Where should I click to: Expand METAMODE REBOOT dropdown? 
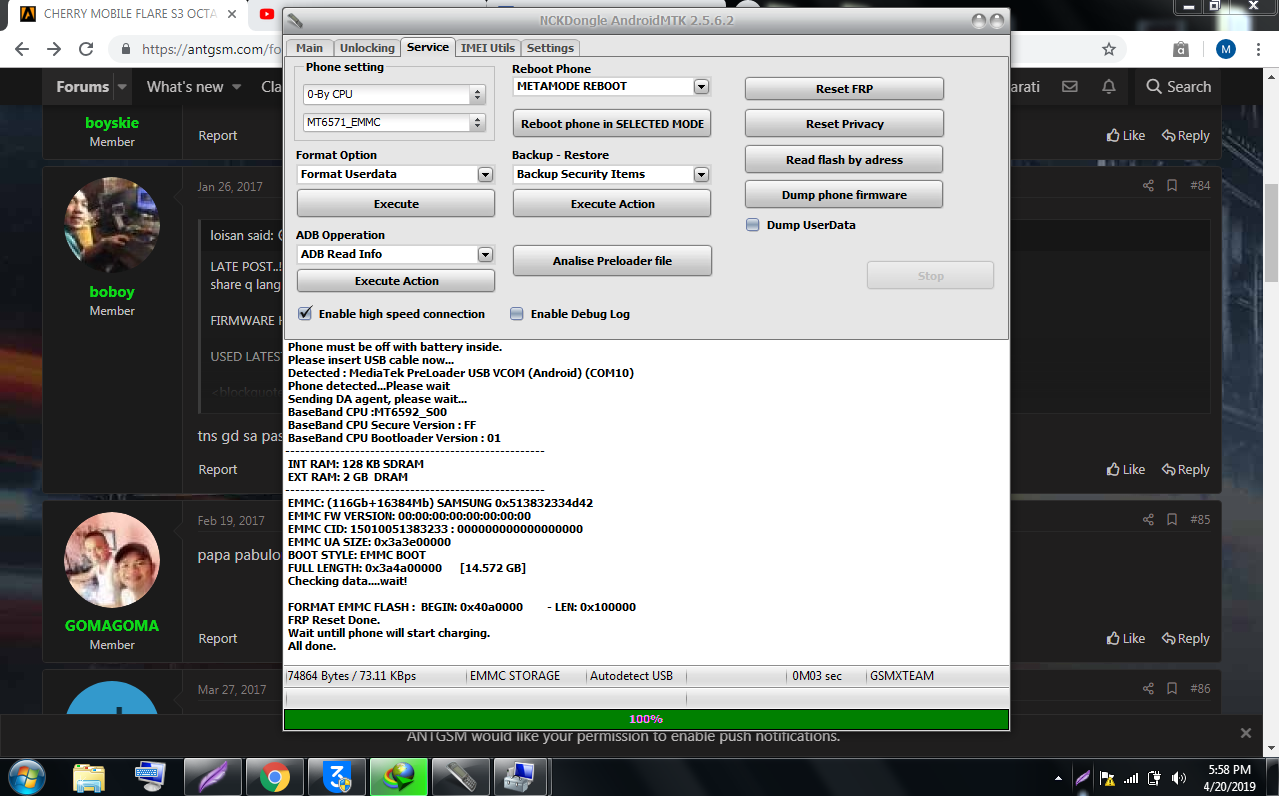pyautogui.click(x=701, y=87)
